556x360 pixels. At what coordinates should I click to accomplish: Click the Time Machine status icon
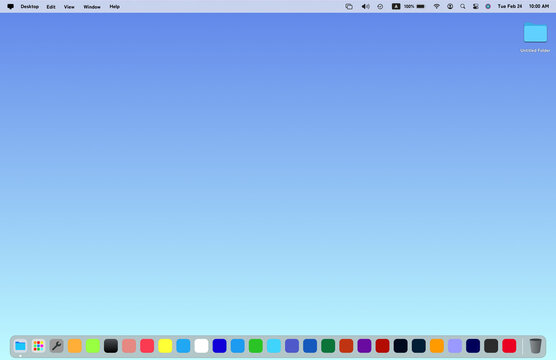point(380,6)
